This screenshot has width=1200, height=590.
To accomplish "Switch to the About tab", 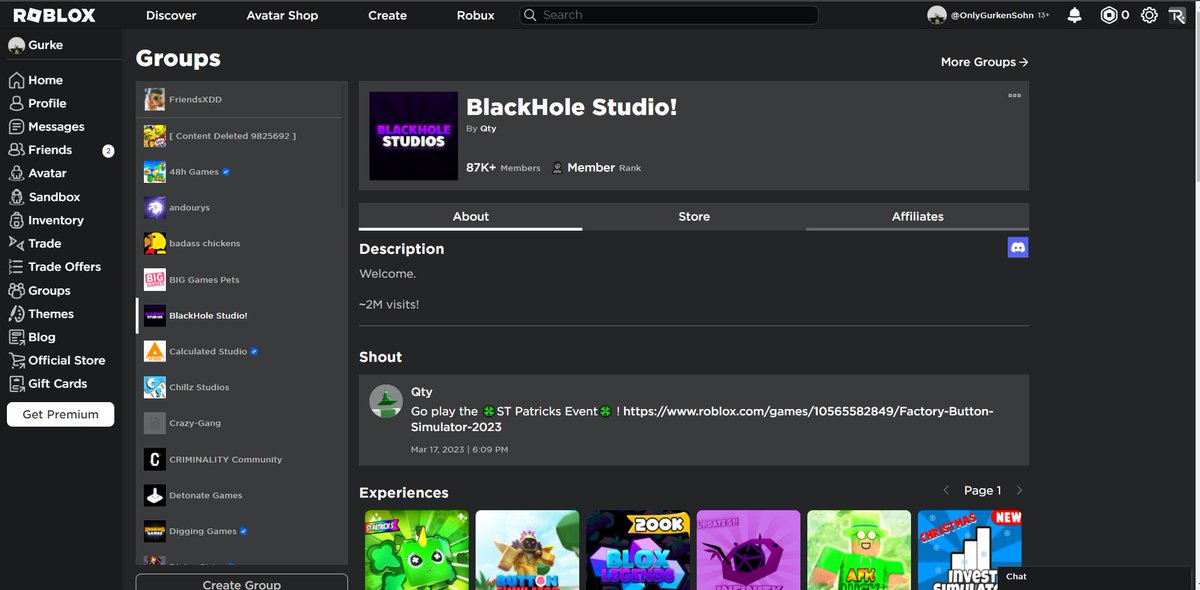I will [x=470, y=216].
